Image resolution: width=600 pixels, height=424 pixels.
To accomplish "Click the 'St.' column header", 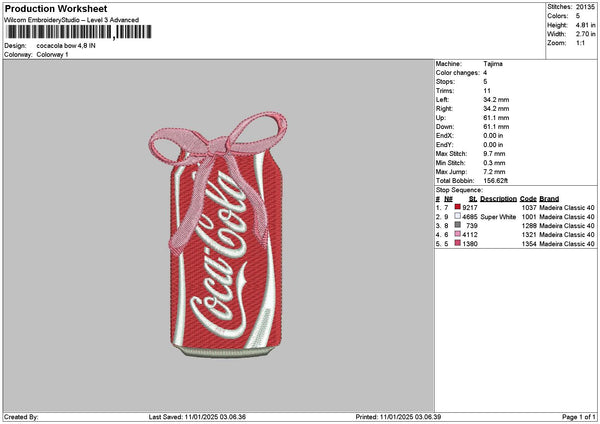I will pyautogui.click(x=473, y=199).
